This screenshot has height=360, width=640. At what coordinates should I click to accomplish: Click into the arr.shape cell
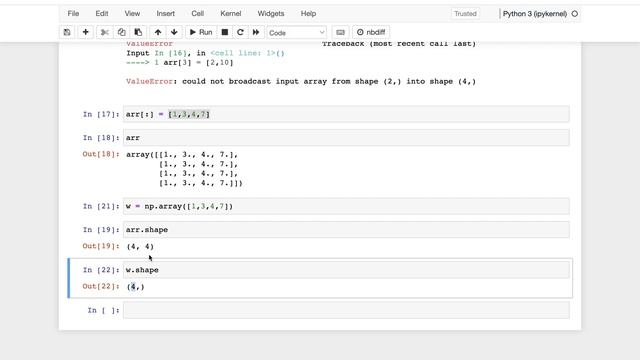pos(346,229)
